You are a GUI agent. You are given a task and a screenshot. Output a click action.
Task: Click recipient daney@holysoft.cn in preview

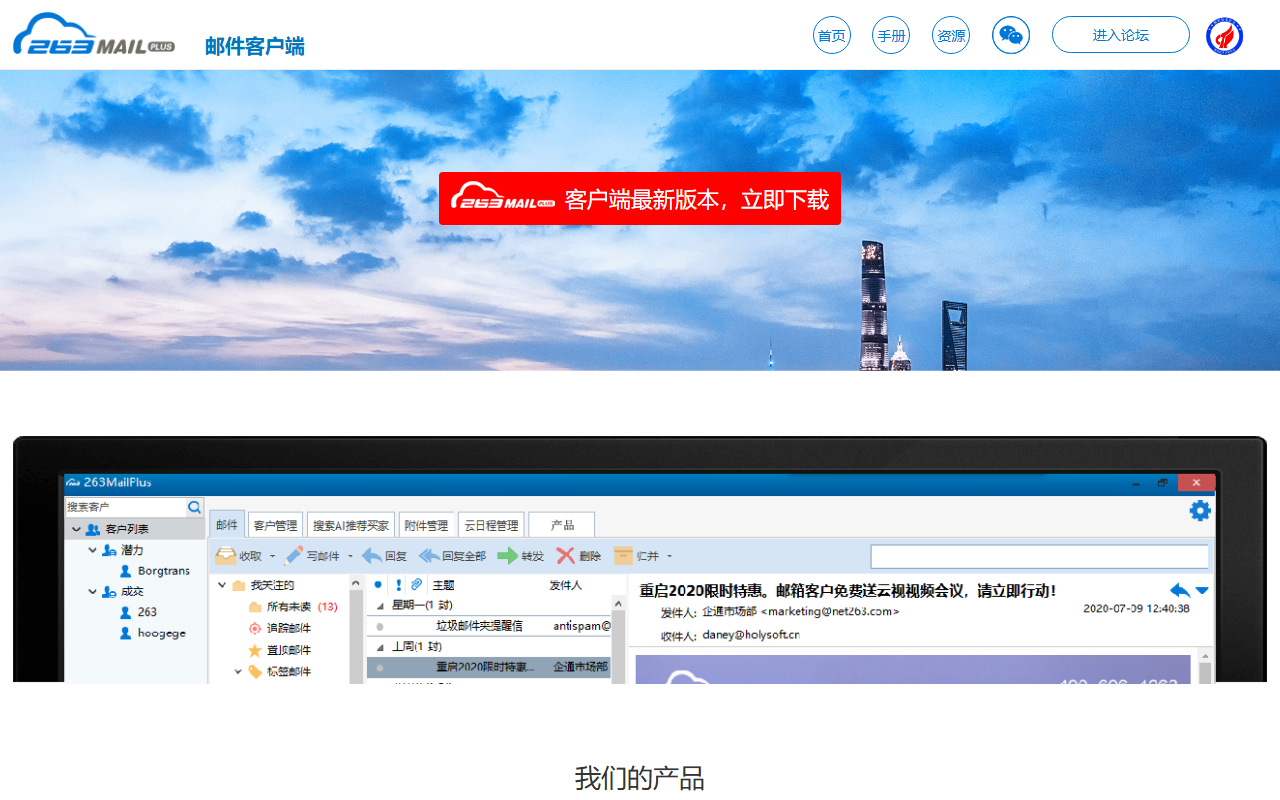pyautogui.click(x=751, y=635)
